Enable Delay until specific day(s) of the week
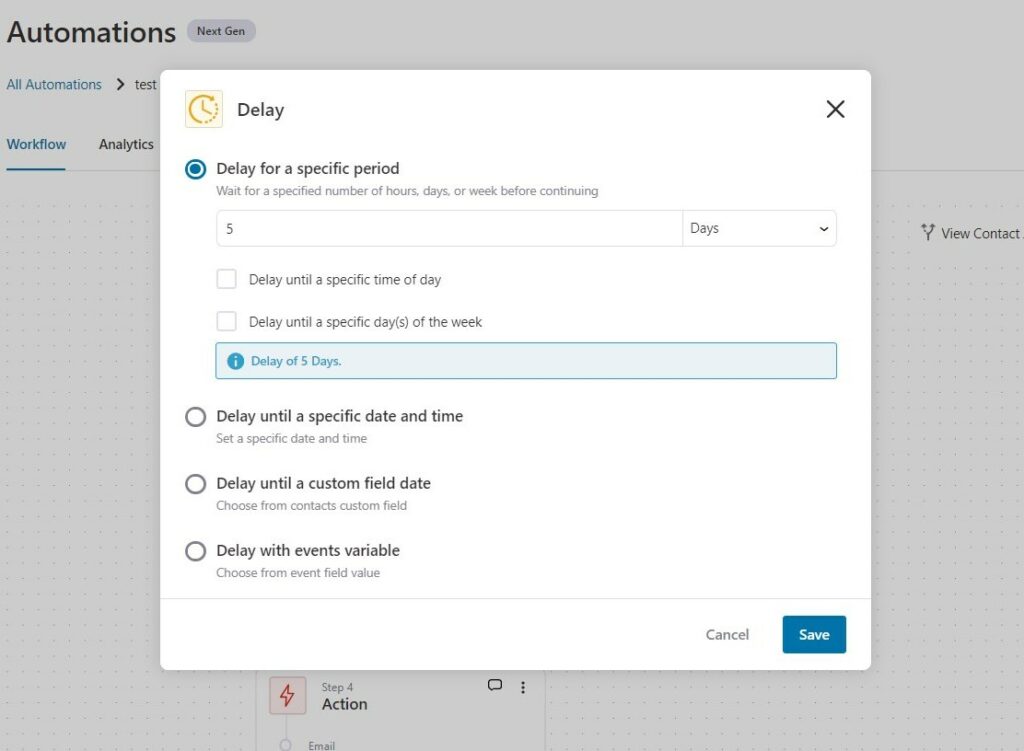The width and height of the screenshot is (1024, 751). 227,321
